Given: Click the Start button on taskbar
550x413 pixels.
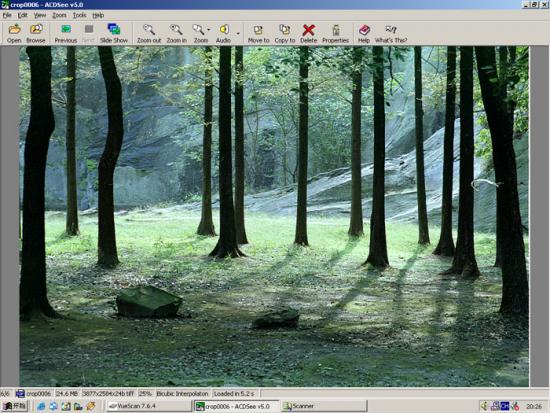Looking at the screenshot, I should point(15,406).
